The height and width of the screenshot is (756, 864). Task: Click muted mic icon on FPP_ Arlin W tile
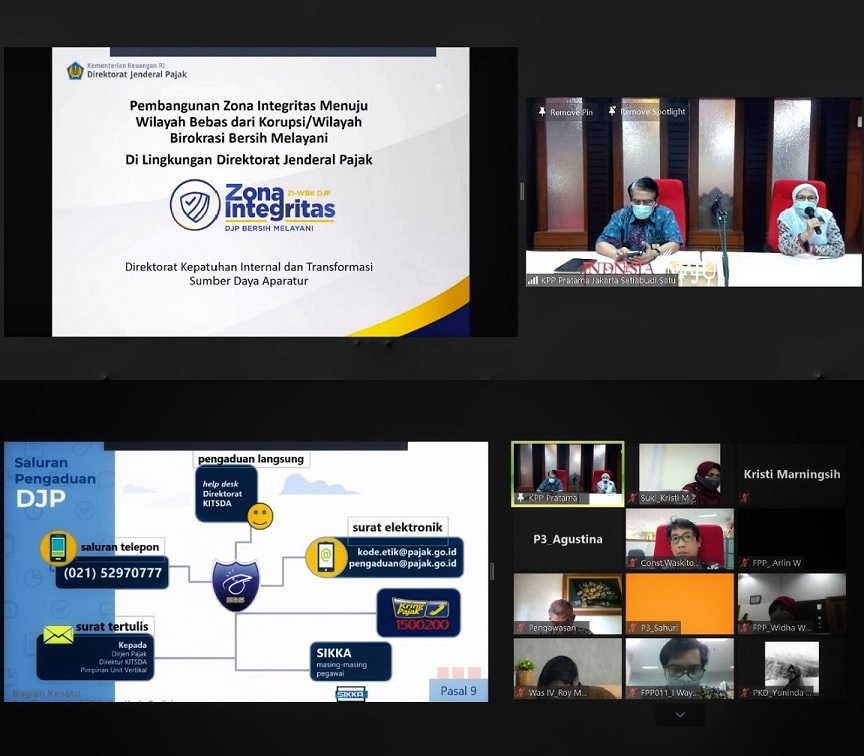point(743,563)
